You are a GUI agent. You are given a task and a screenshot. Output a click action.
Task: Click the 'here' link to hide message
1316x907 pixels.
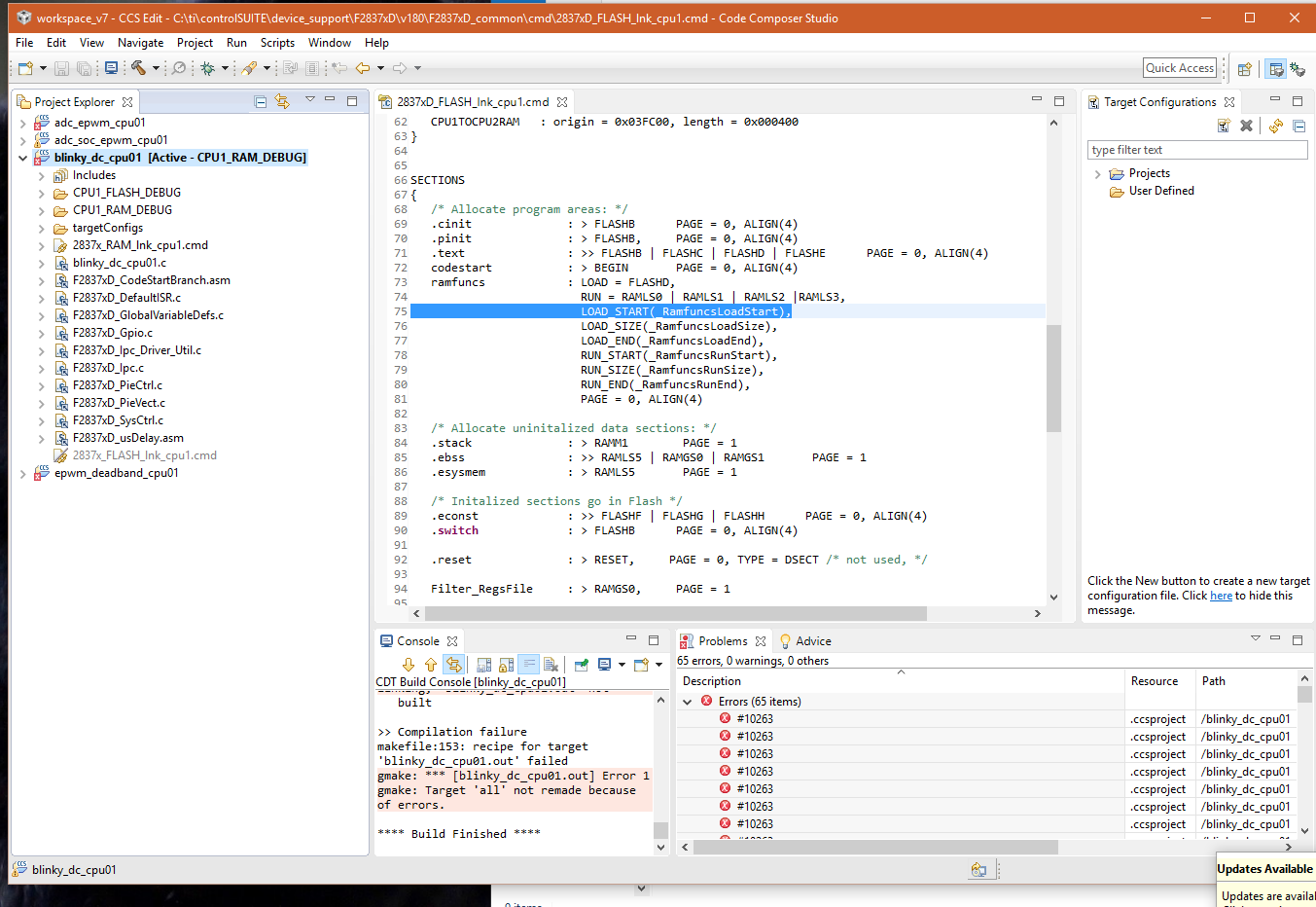(x=1221, y=596)
